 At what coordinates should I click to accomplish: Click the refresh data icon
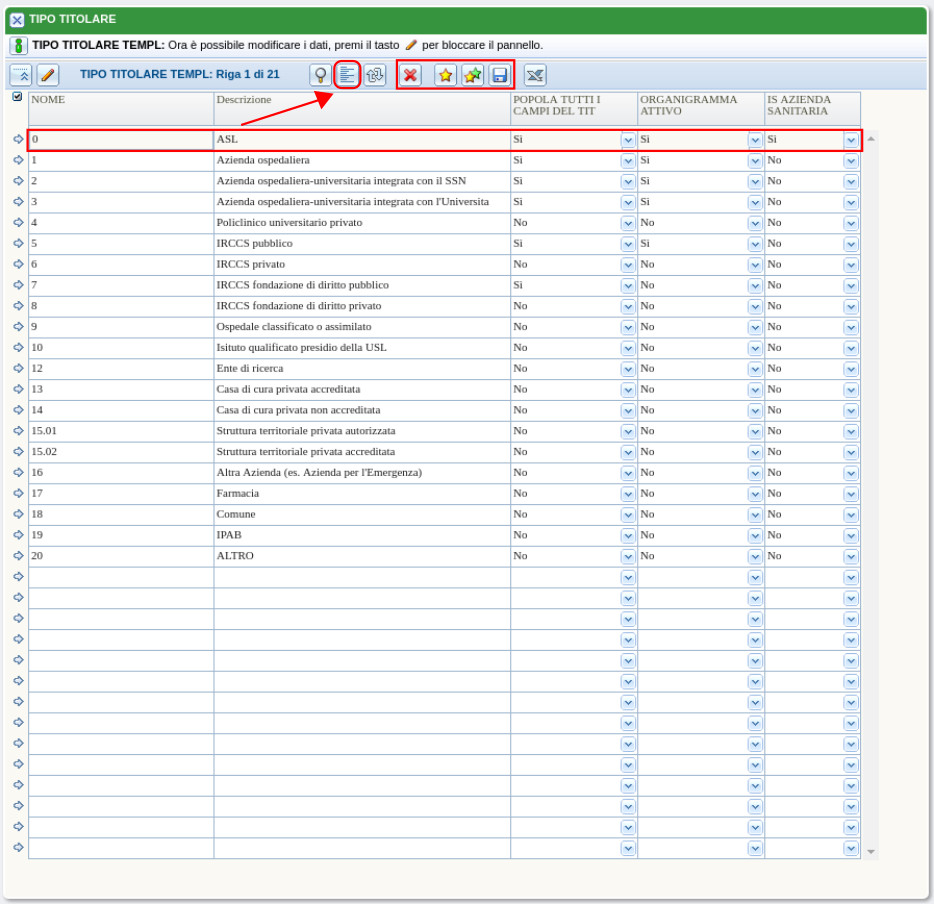pos(374,75)
